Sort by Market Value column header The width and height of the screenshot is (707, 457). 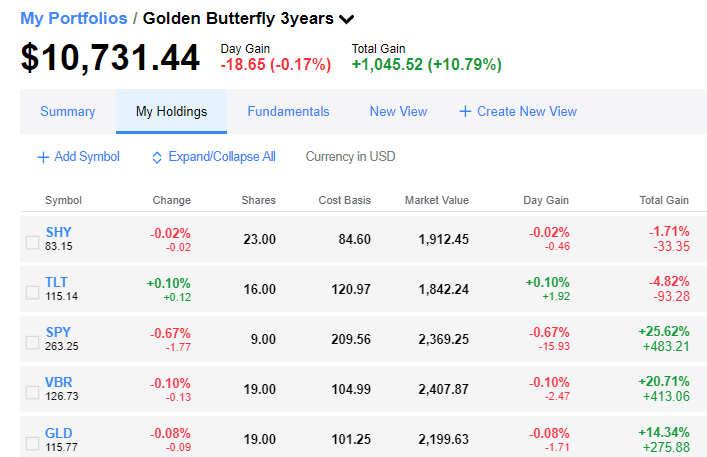click(436, 200)
